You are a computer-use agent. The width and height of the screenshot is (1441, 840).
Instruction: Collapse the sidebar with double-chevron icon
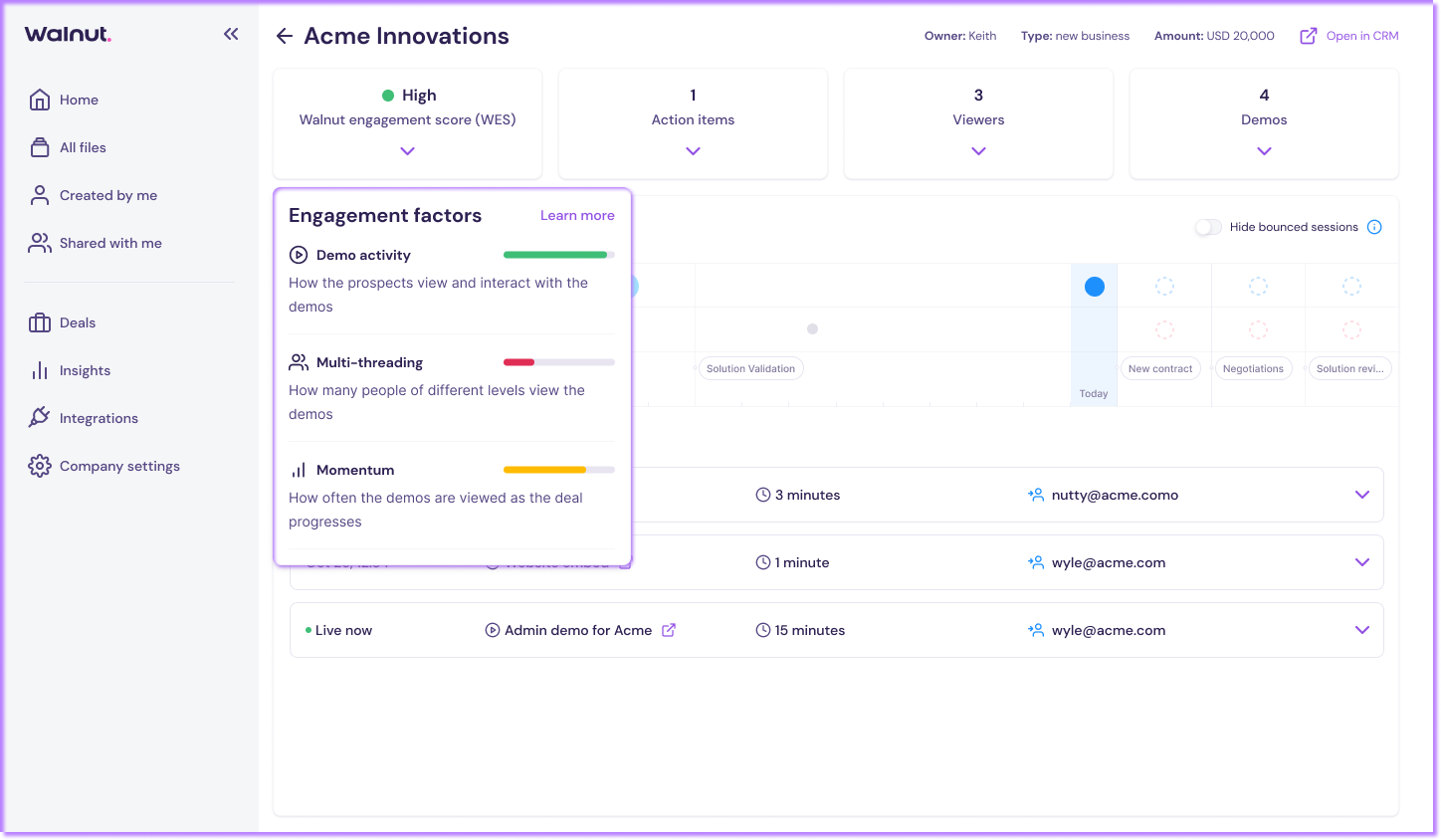coord(231,34)
